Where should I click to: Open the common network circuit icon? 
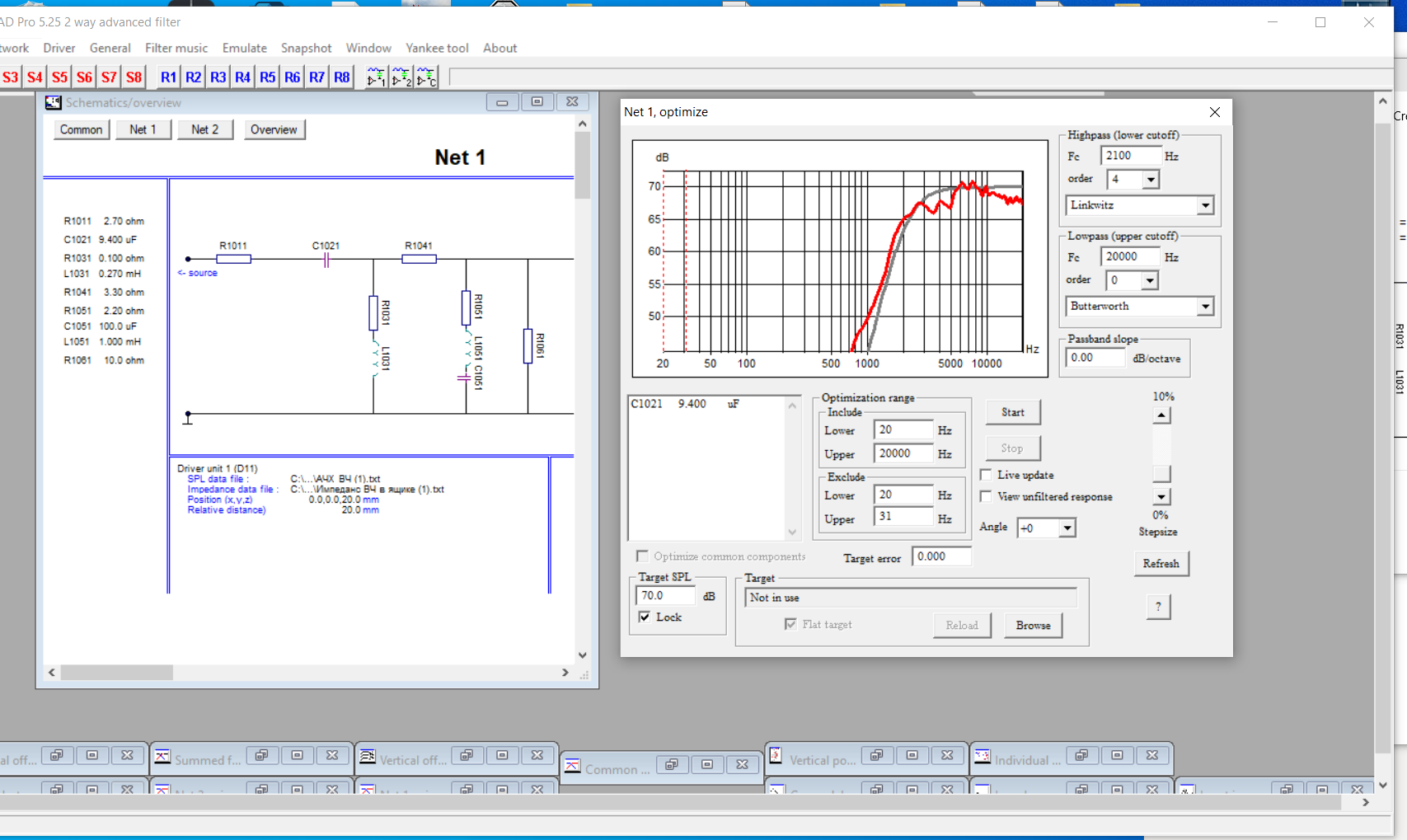[x=426, y=77]
